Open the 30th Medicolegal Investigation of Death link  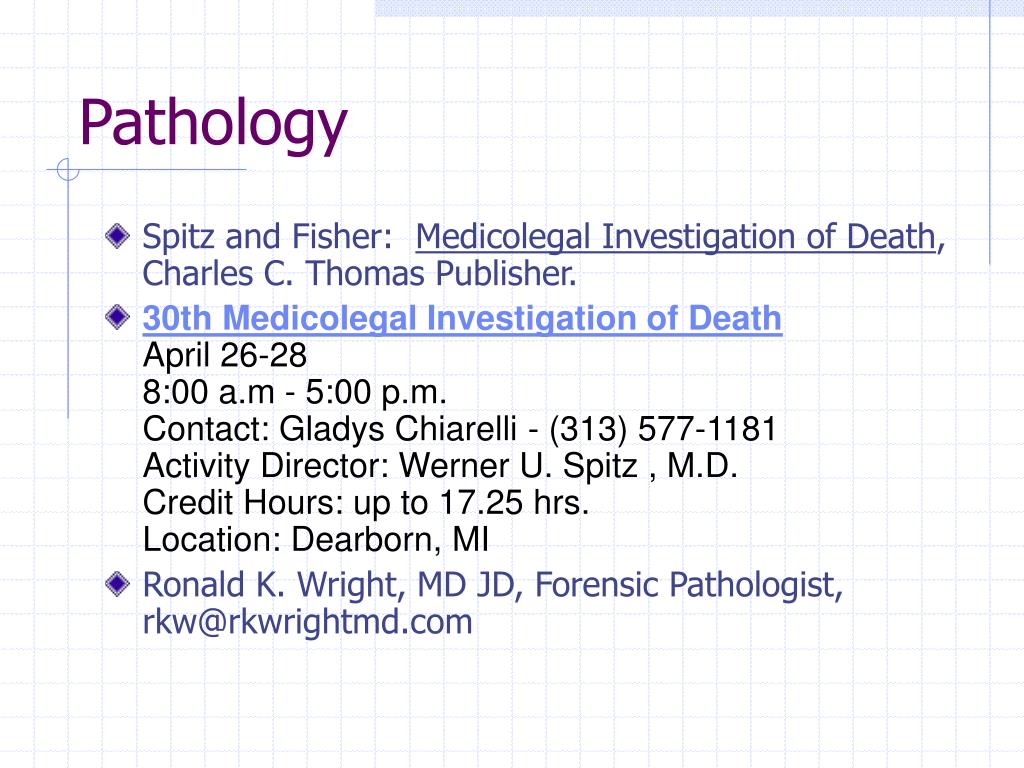click(x=462, y=319)
